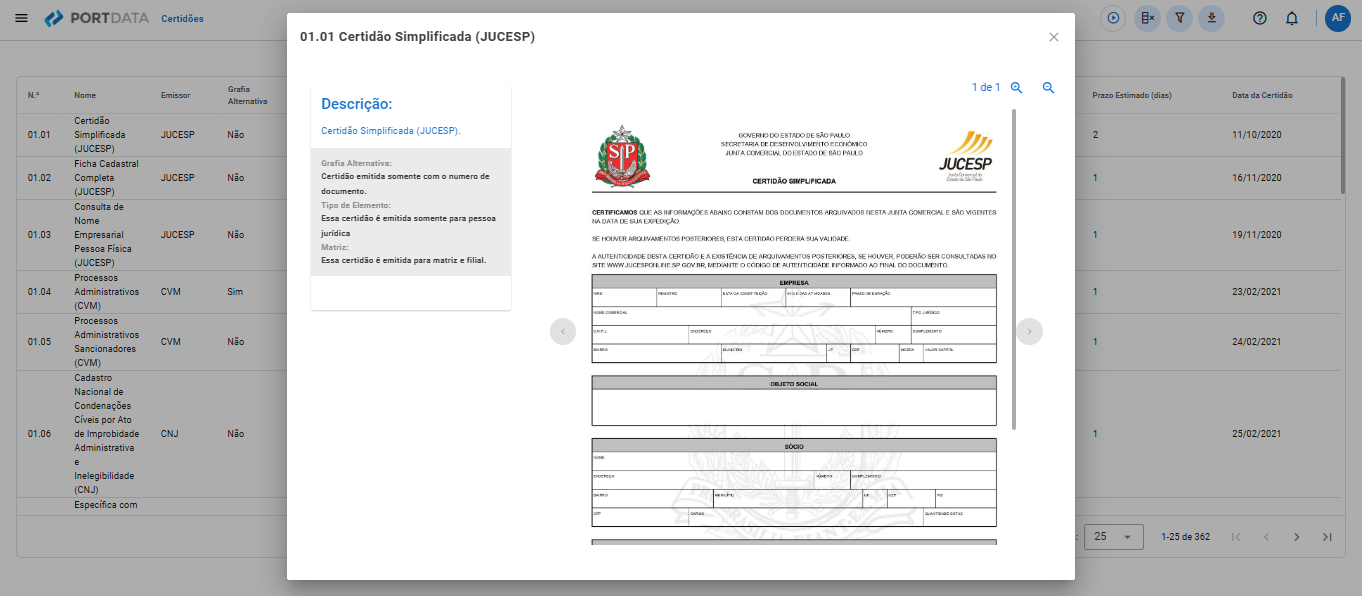Sort by the 'N.º' column header
The width and height of the screenshot is (1365, 596).
pos(34,96)
